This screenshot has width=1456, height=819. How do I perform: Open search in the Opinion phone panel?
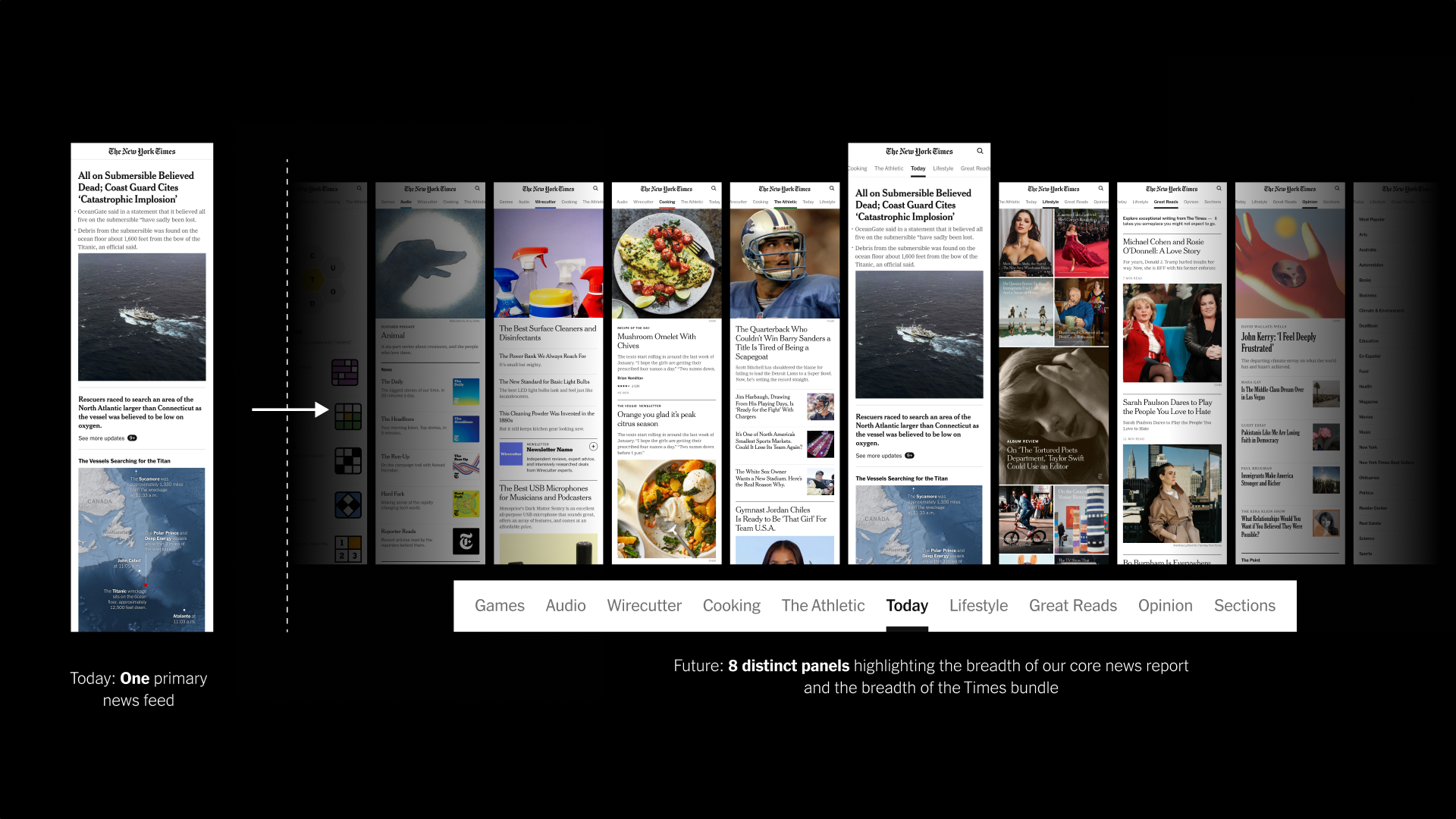[1338, 188]
